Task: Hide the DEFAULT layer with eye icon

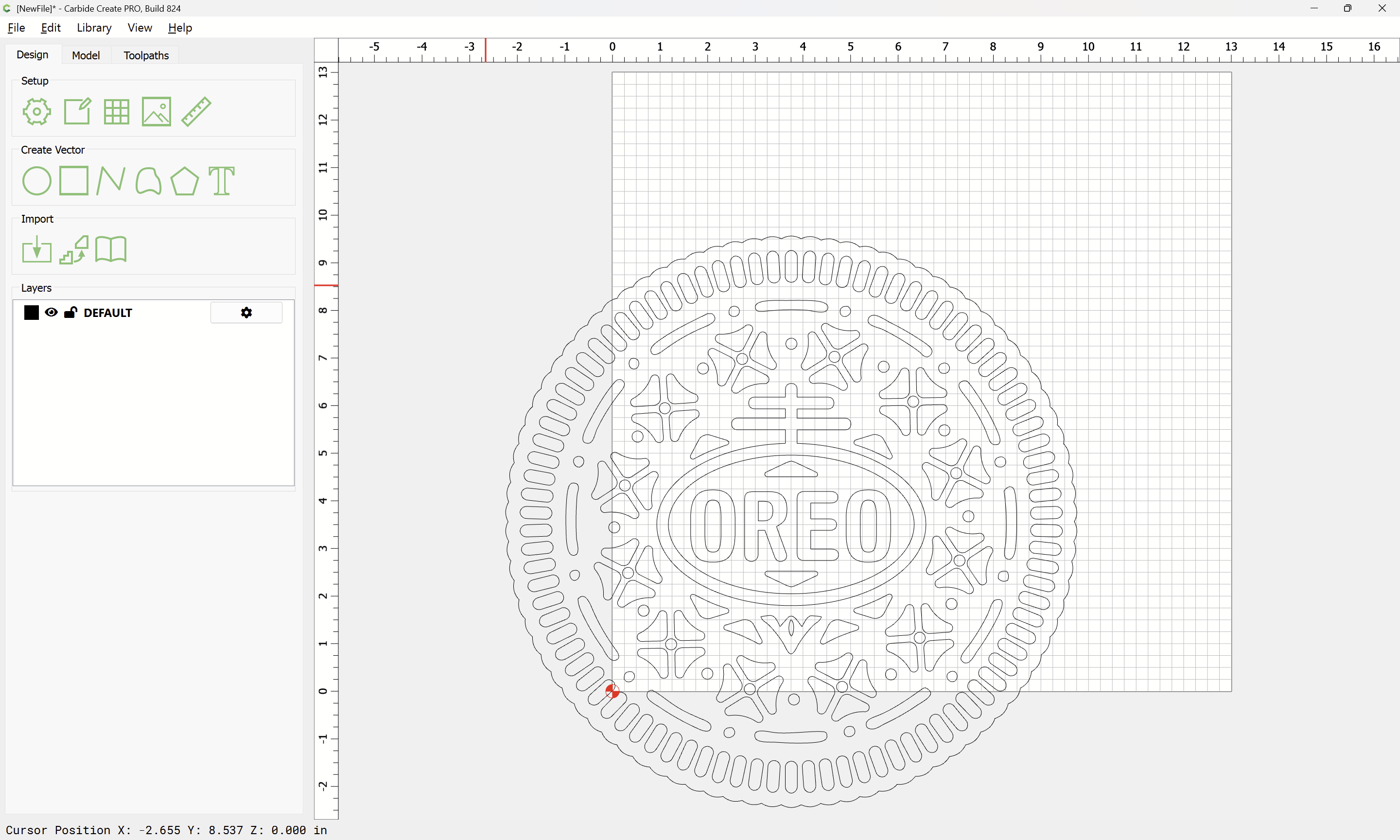Action: tap(51, 313)
